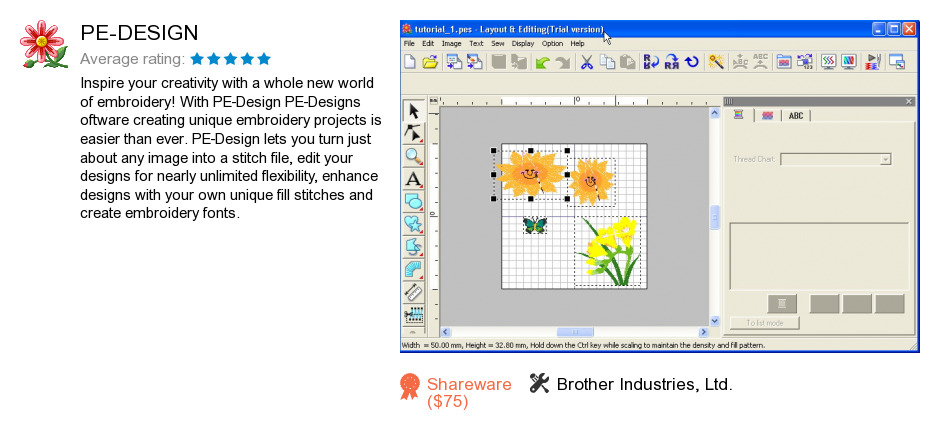Open the Help menu
Viewport: 940px width, 437px height.
[577, 44]
